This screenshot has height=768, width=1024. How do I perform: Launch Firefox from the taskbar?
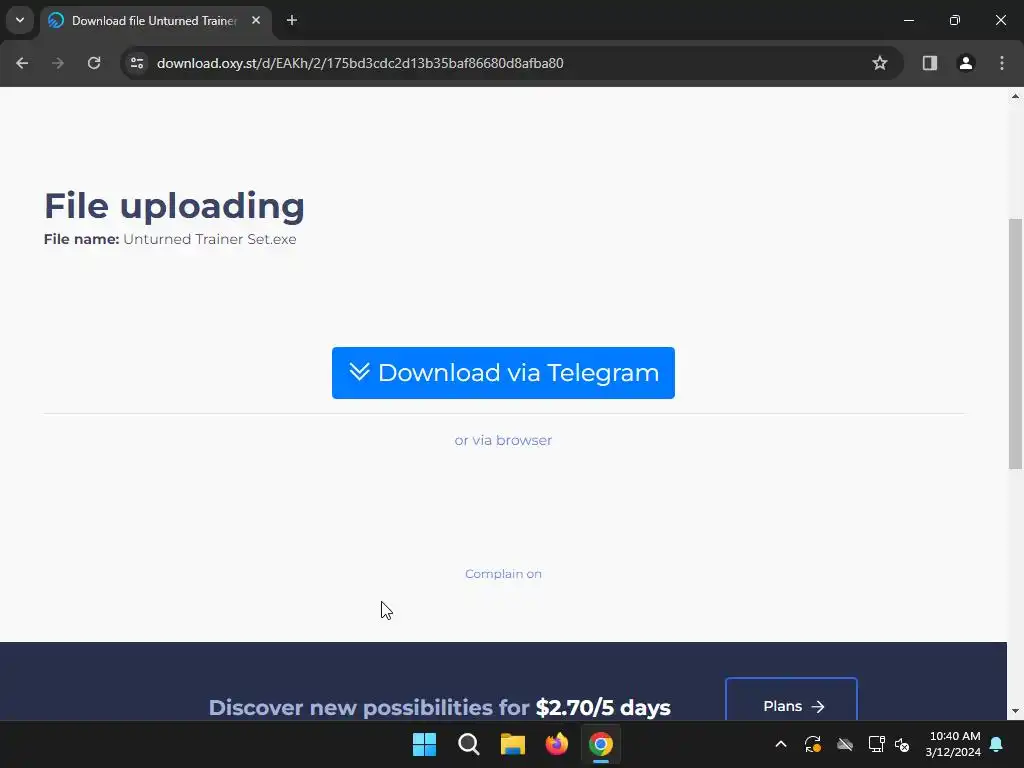pyautogui.click(x=556, y=744)
